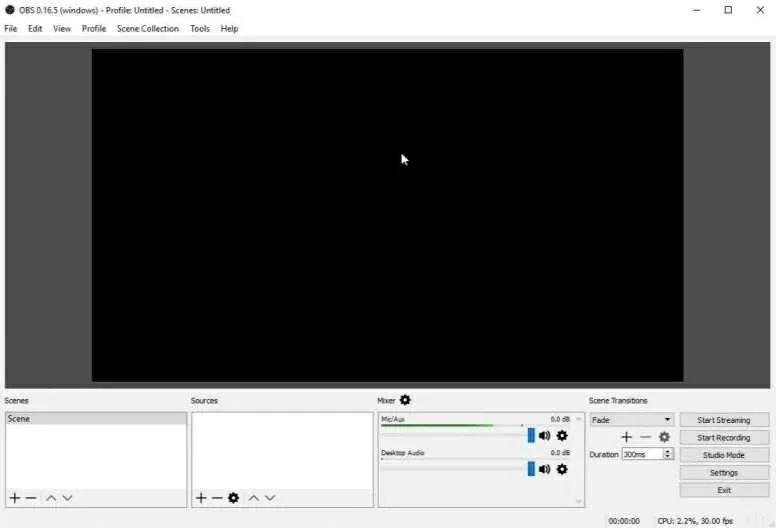Select the Scene item in the Scenes list
The image size is (776, 528).
click(x=95, y=419)
